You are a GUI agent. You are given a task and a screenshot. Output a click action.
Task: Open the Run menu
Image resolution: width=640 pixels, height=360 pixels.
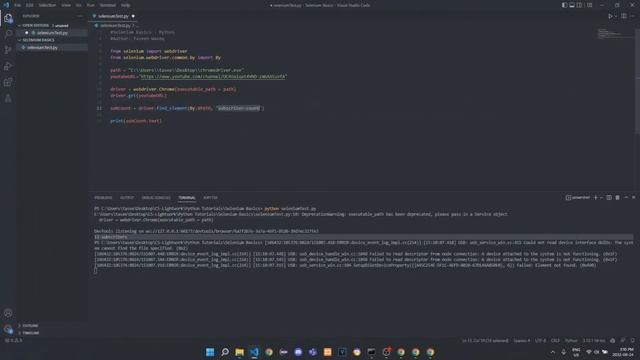91,5
